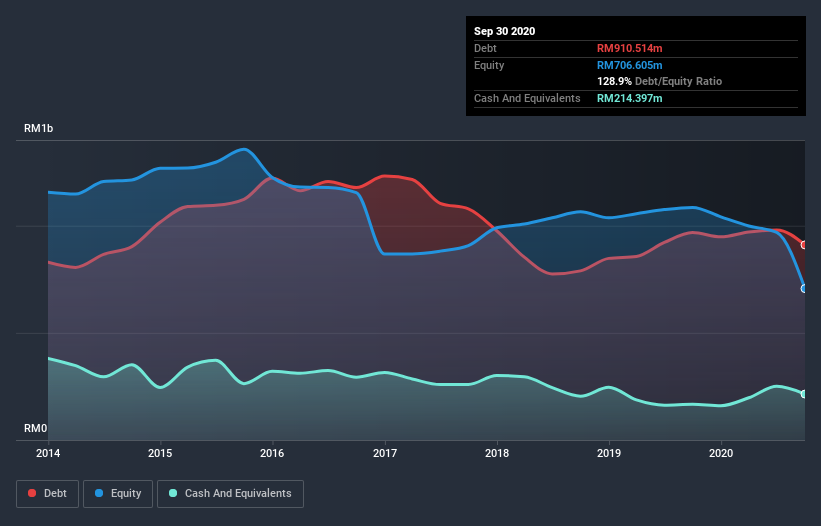Click the Equity row label in tooltip
Screen dimensions: 821x526
(489, 65)
